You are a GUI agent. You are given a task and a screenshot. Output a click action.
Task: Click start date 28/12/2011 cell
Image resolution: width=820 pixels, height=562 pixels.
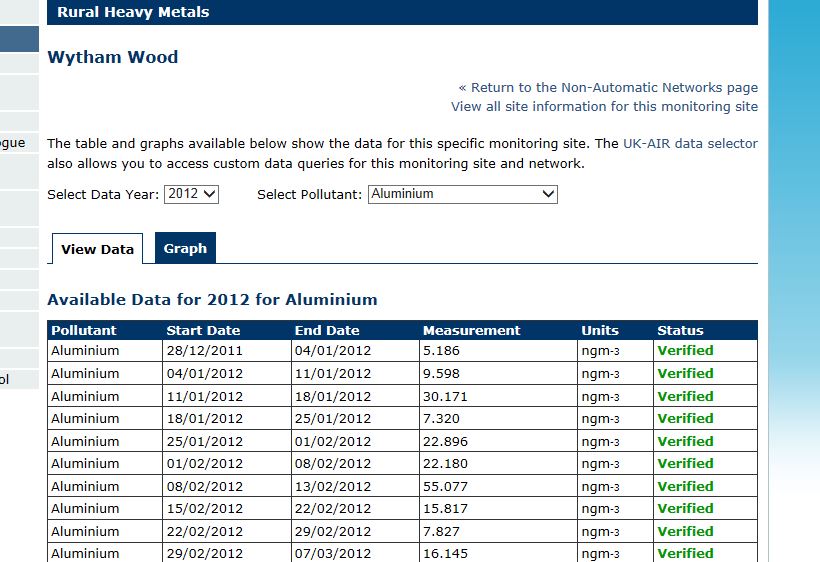[x=204, y=351]
